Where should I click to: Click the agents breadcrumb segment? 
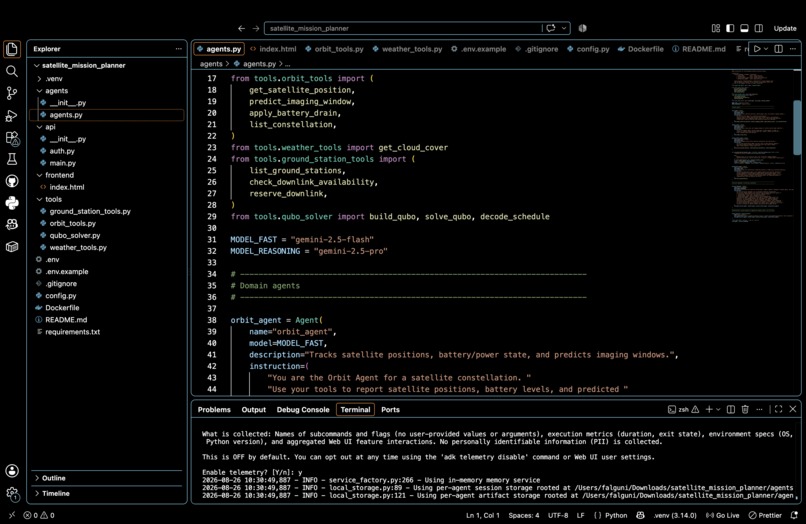click(211, 64)
